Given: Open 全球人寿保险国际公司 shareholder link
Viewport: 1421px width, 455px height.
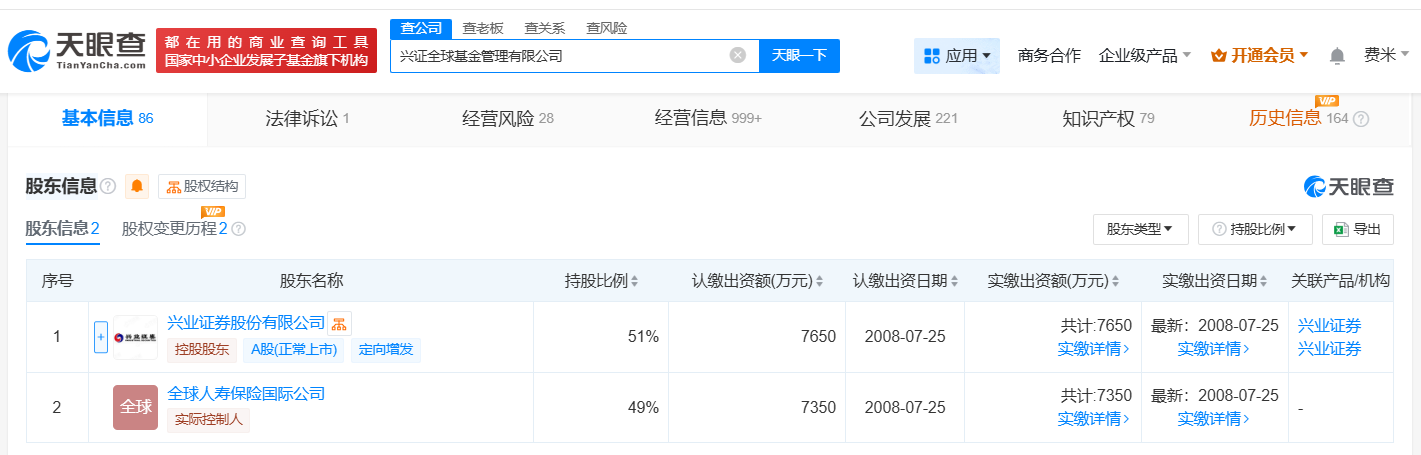Looking at the screenshot, I should pos(246,393).
